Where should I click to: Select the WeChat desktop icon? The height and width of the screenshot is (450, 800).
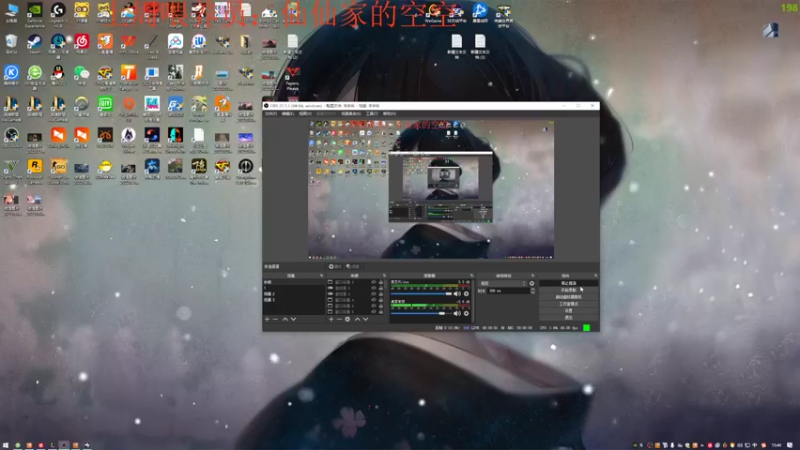82,73
